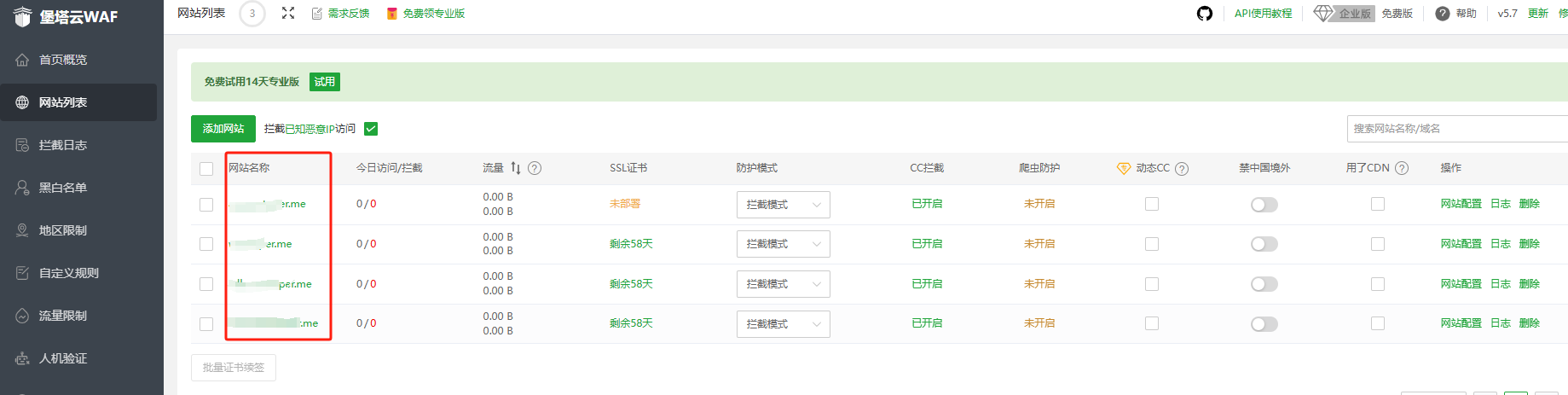The height and width of the screenshot is (395, 1568).
Task: Go to 黑白名单 sidebar menu
Action: click(x=63, y=188)
